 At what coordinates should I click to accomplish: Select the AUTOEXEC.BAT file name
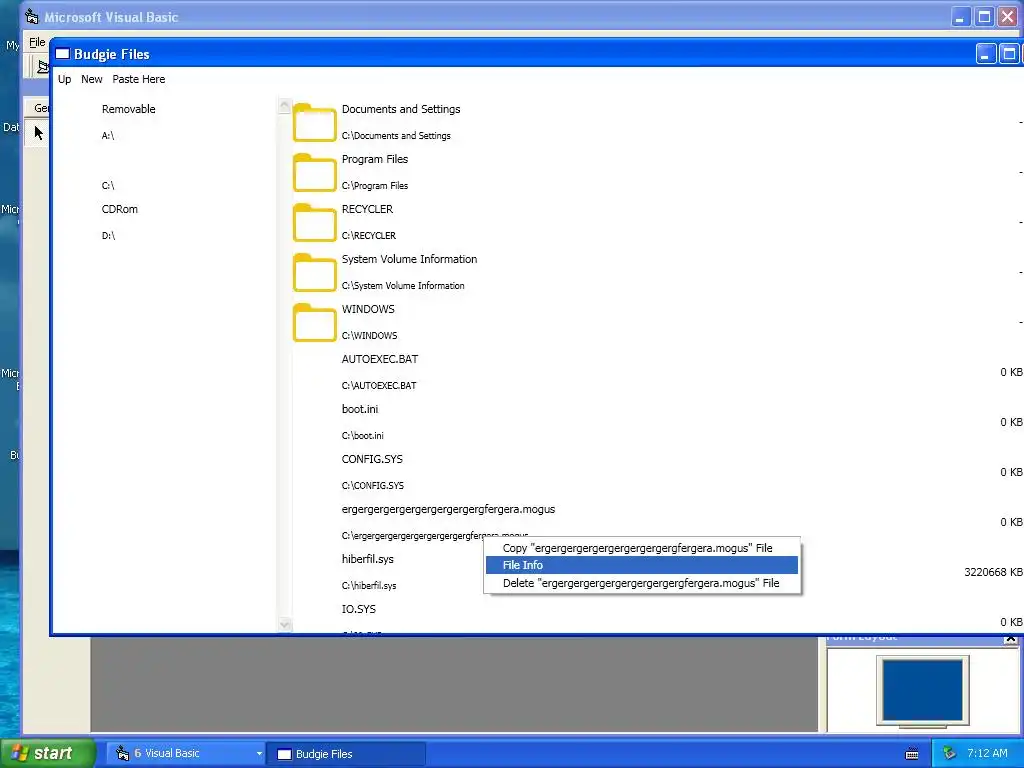tap(379, 359)
